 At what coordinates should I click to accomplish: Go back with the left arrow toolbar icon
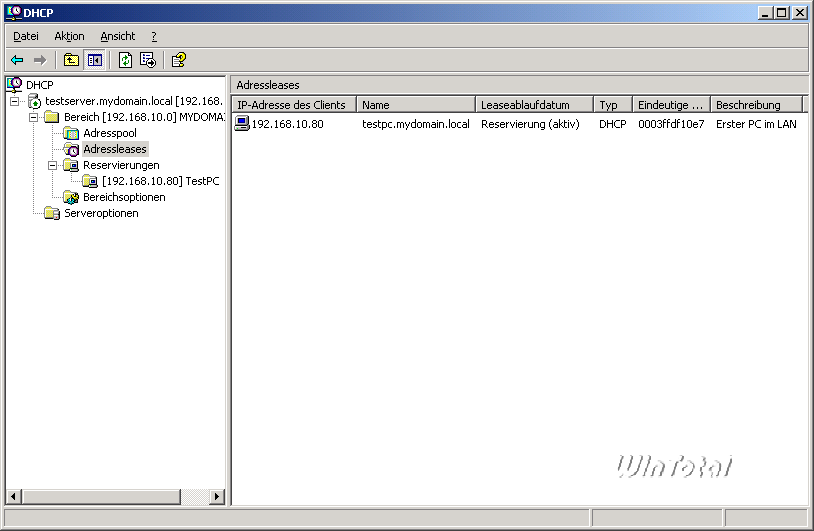[x=17, y=60]
